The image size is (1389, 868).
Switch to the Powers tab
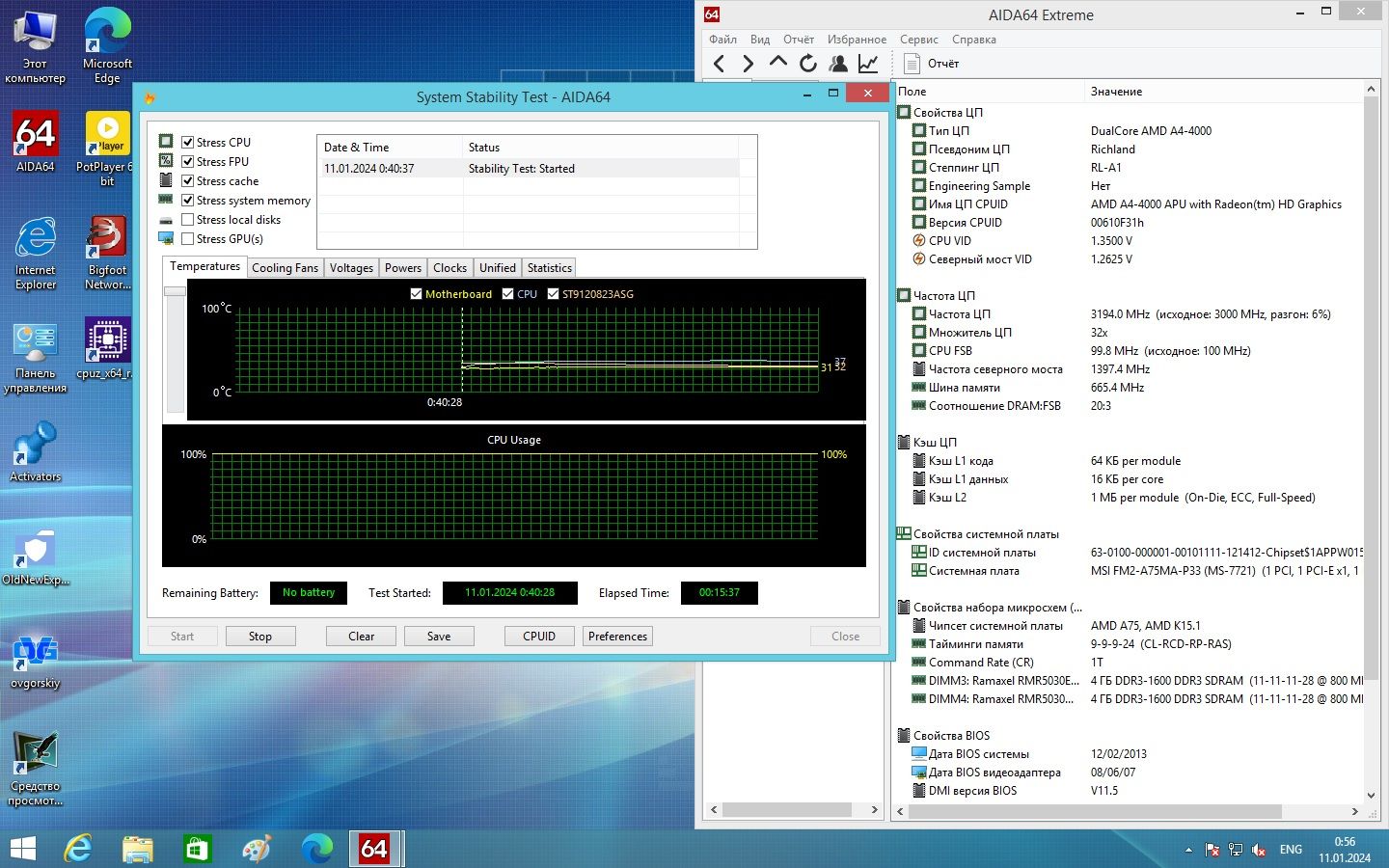click(x=403, y=268)
